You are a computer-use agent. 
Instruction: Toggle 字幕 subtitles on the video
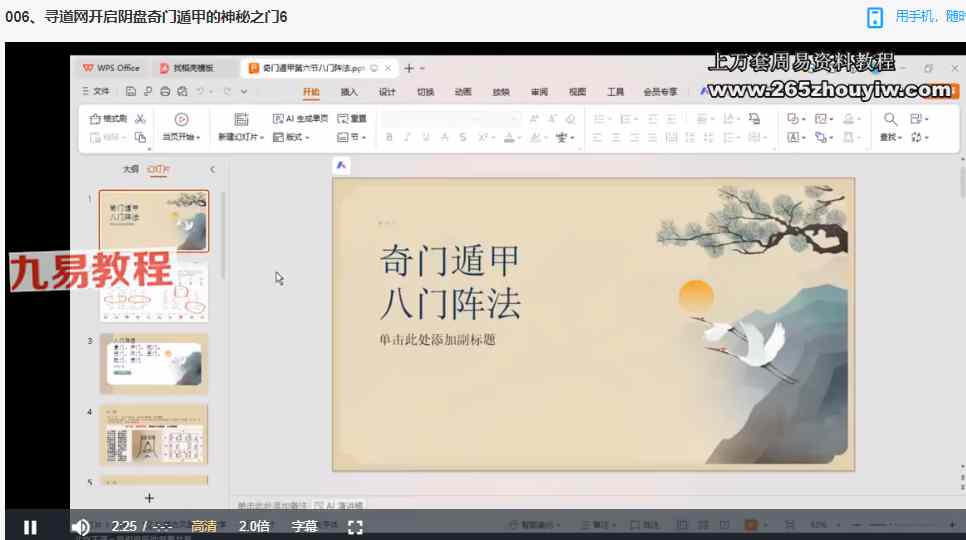(x=304, y=526)
